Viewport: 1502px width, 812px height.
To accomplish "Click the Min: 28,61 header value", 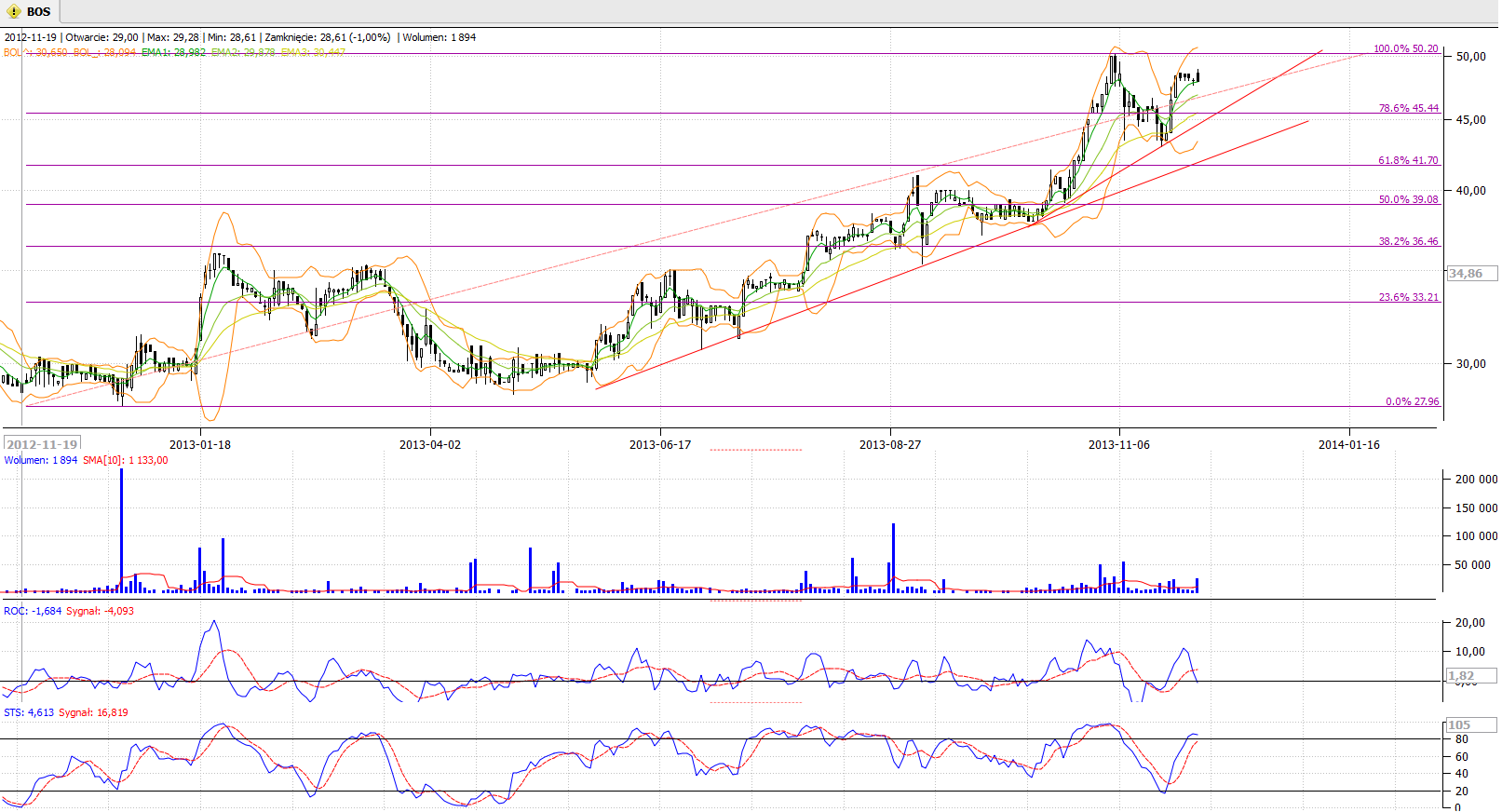I will click(231, 37).
